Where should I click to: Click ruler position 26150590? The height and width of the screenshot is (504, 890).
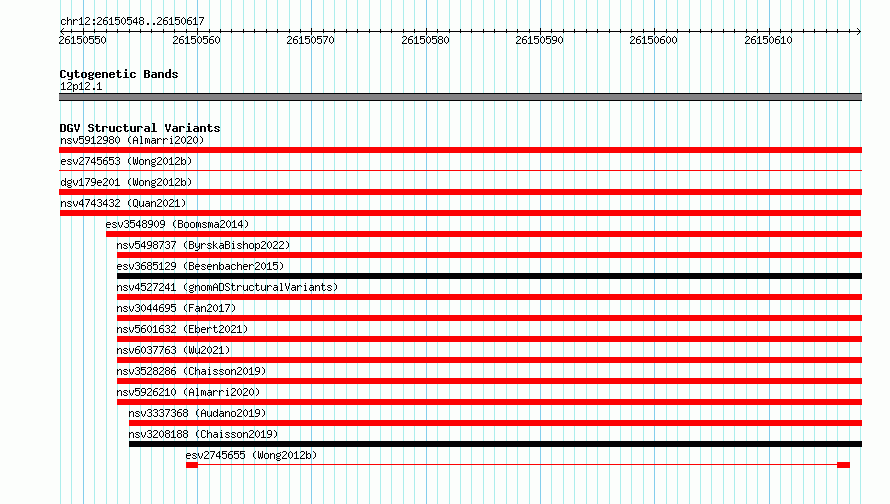click(539, 40)
